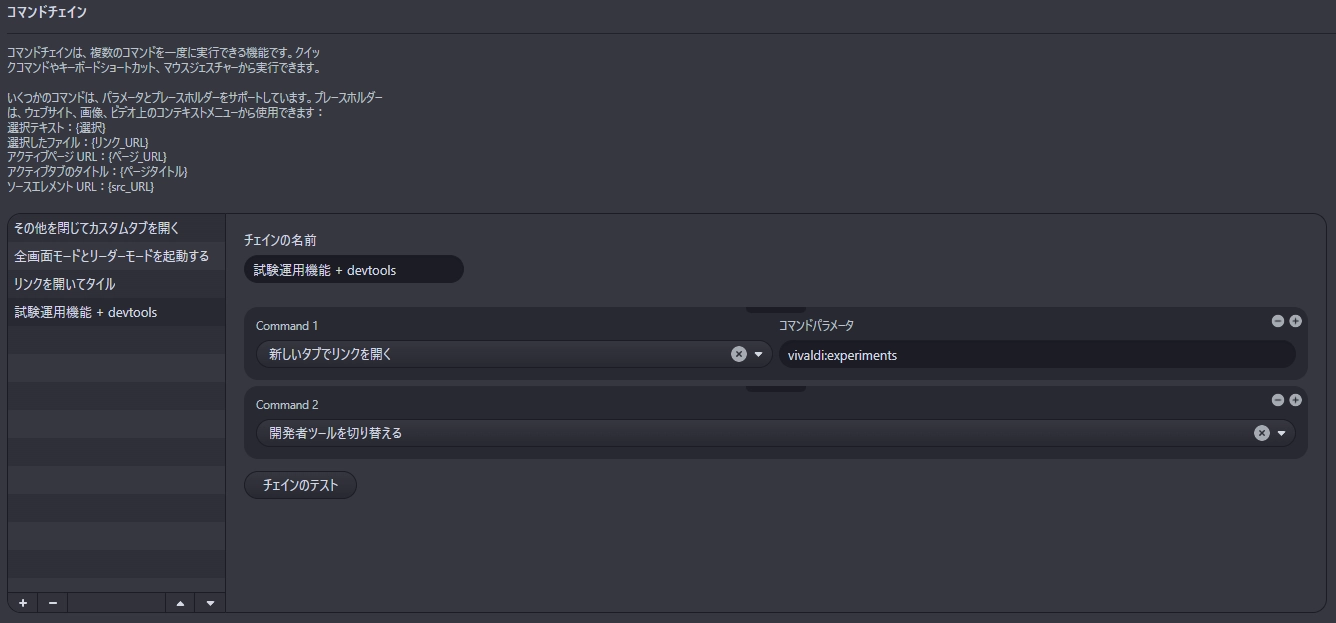Clear the Command 1 selection with X icon
Viewport: 1336px width, 623px height.
tap(738, 354)
